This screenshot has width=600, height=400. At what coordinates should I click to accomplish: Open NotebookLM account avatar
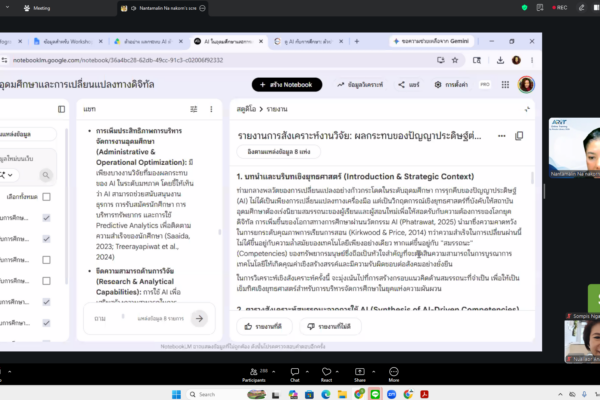click(526, 85)
